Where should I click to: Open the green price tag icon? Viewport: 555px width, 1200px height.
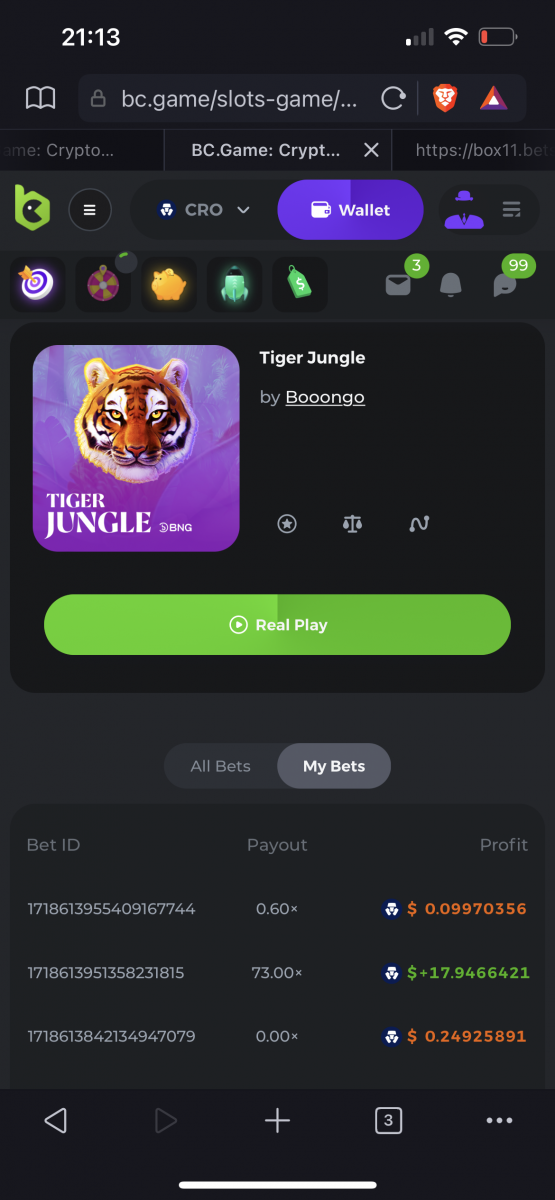tap(300, 285)
